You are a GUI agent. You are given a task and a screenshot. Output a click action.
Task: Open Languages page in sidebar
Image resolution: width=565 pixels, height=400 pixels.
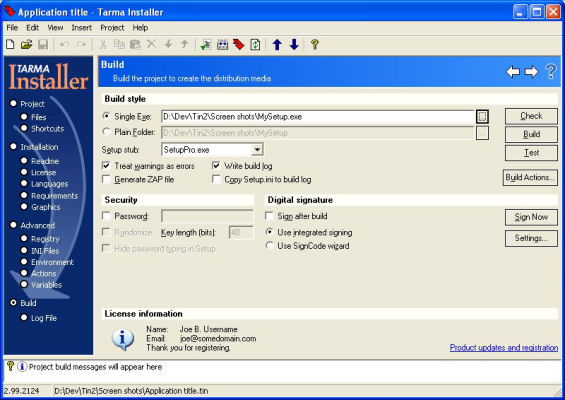click(x=49, y=184)
